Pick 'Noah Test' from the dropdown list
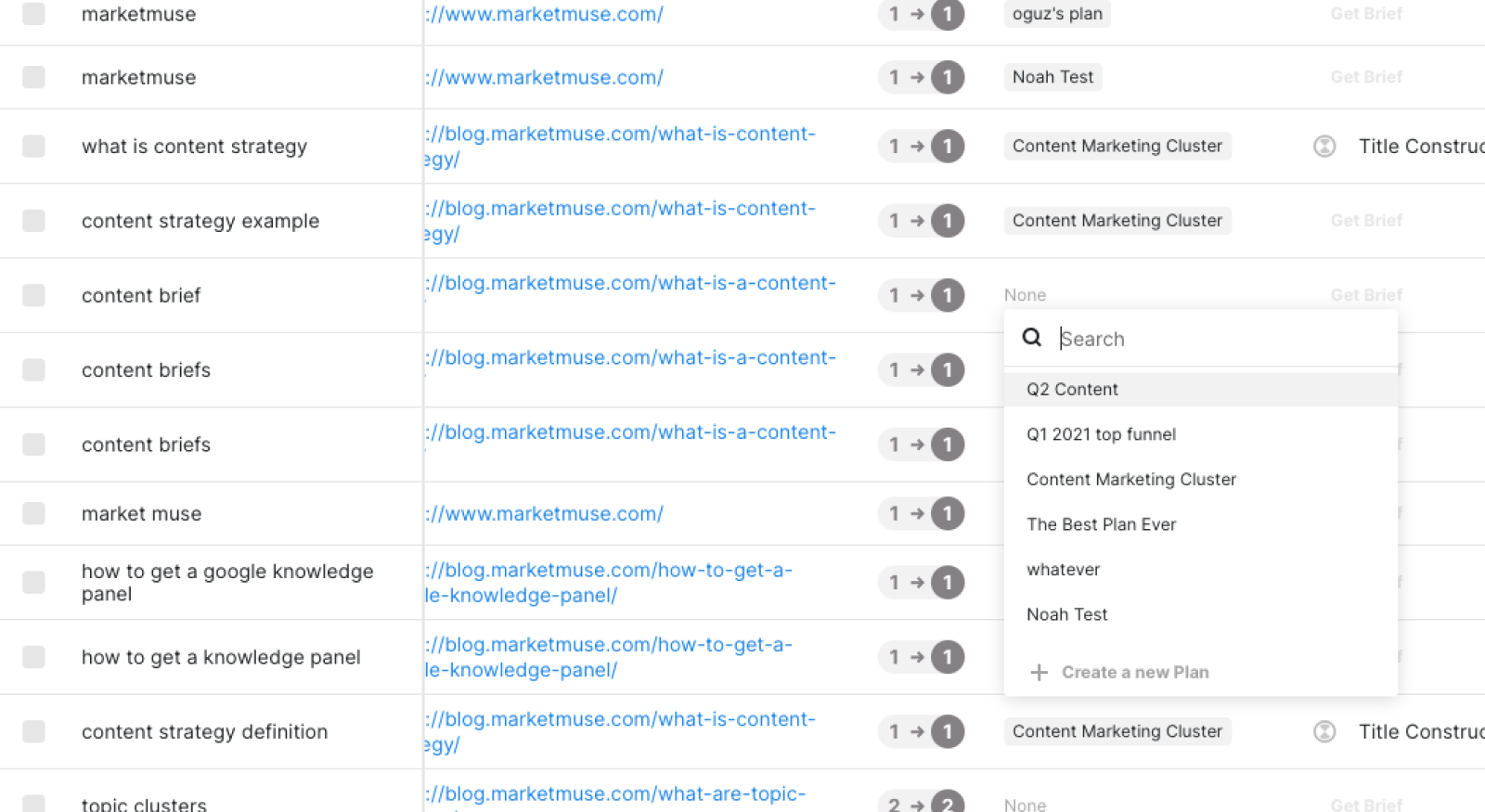This screenshot has height=812, width=1485. coord(1201,614)
